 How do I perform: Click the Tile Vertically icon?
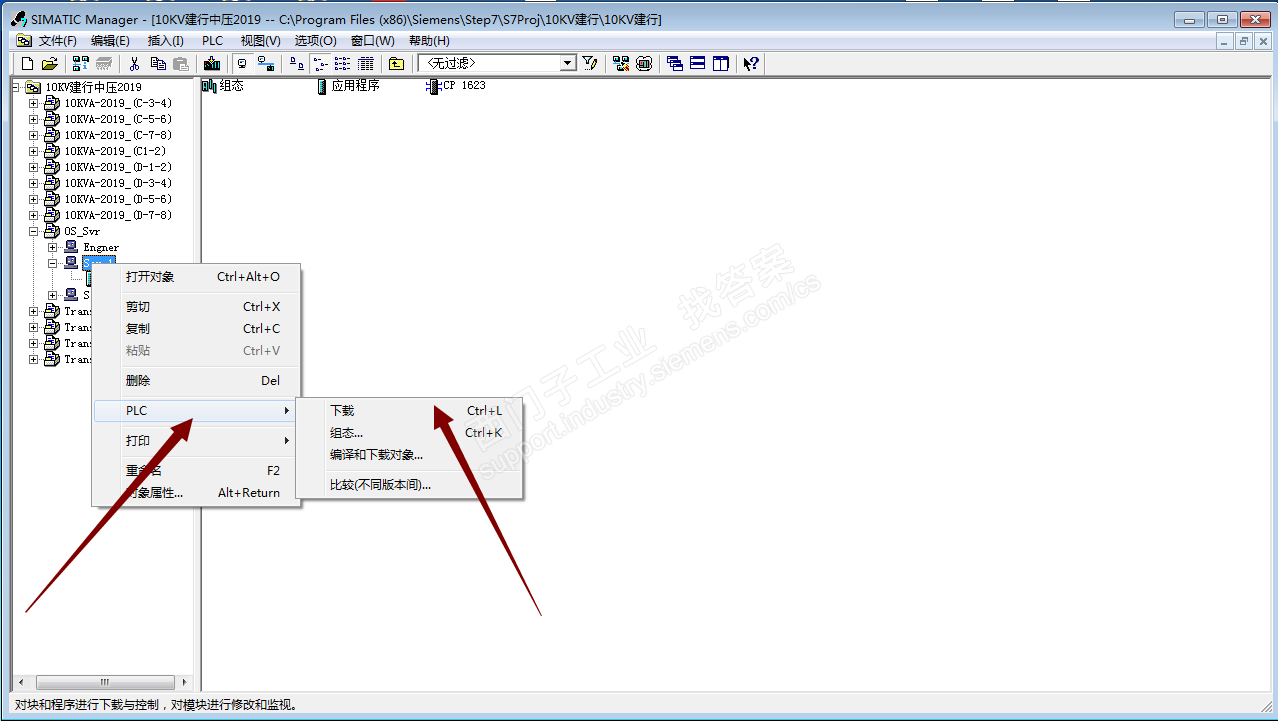(x=720, y=63)
